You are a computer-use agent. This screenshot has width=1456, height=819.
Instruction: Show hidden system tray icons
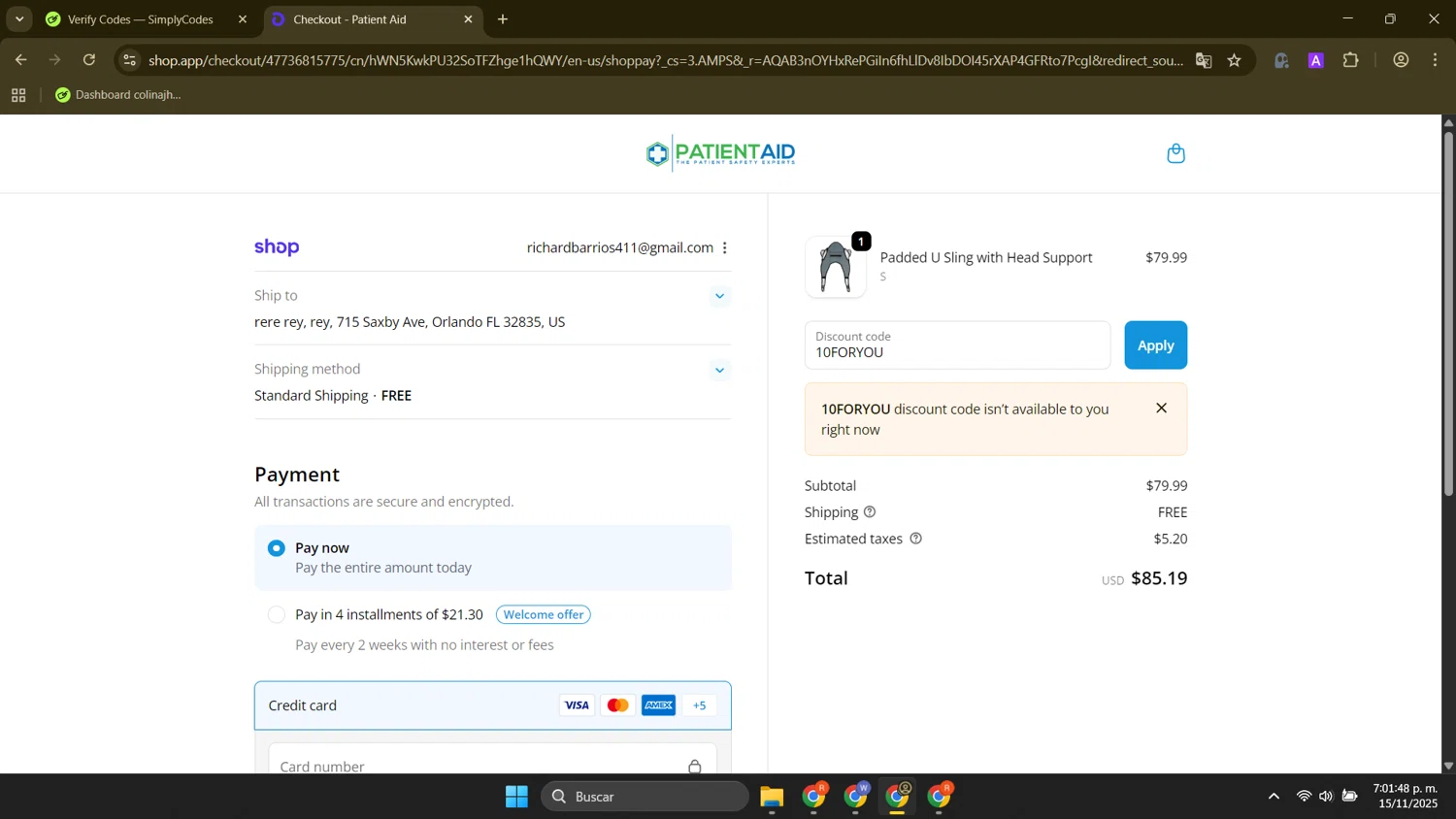(x=1274, y=797)
